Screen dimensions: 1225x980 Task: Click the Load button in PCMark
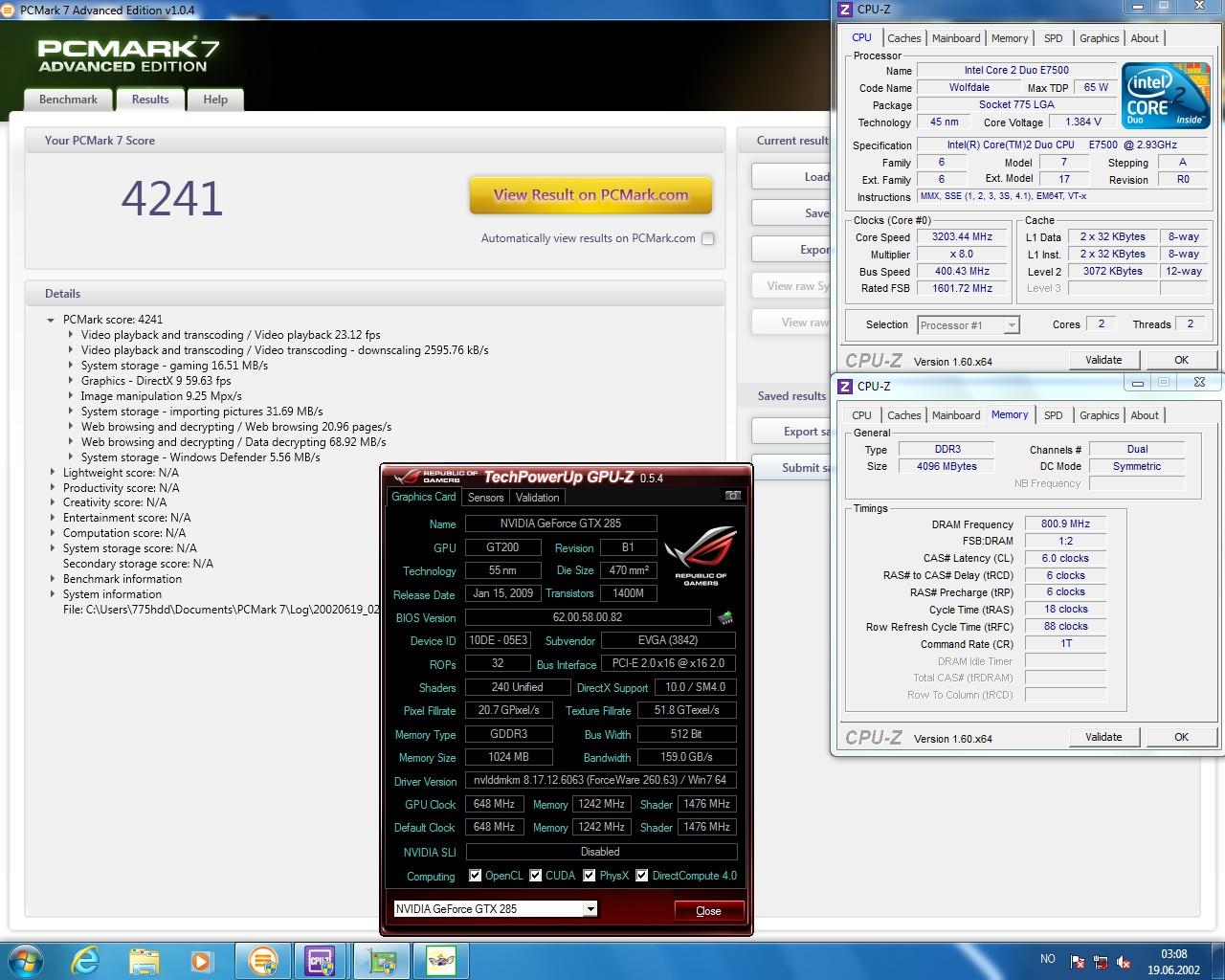(x=791, y=177)
